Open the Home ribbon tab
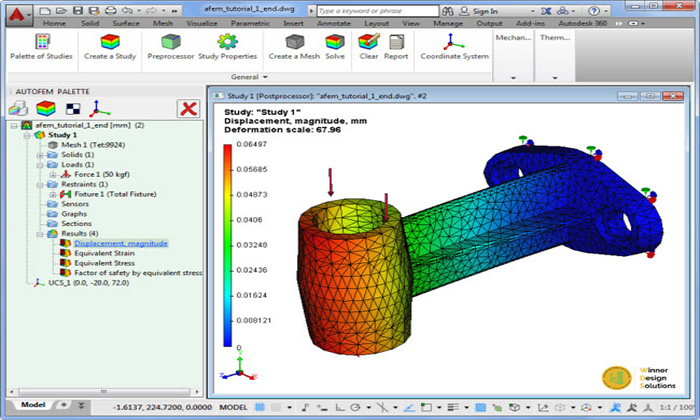The height and width of the screenshot is (420, 700). pos(54,23)
